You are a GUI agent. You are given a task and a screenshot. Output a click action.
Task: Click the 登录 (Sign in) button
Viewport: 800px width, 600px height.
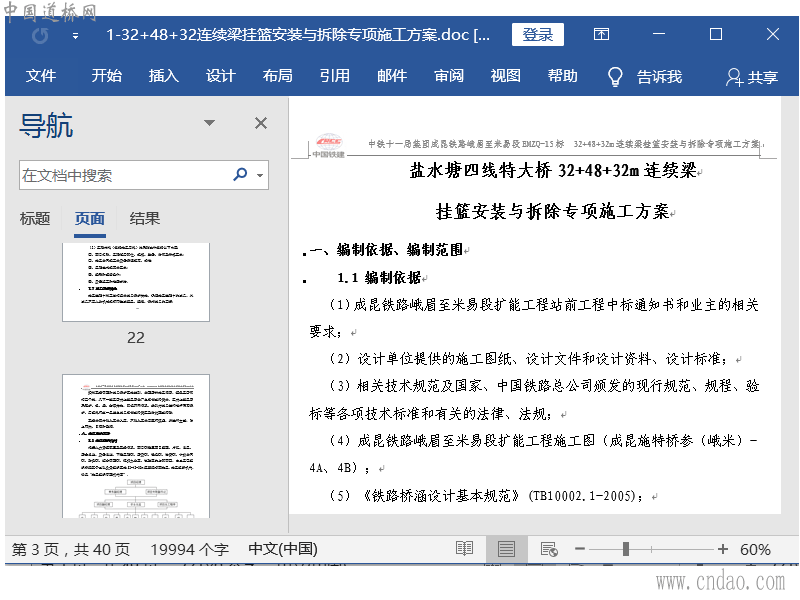(537, 34)
